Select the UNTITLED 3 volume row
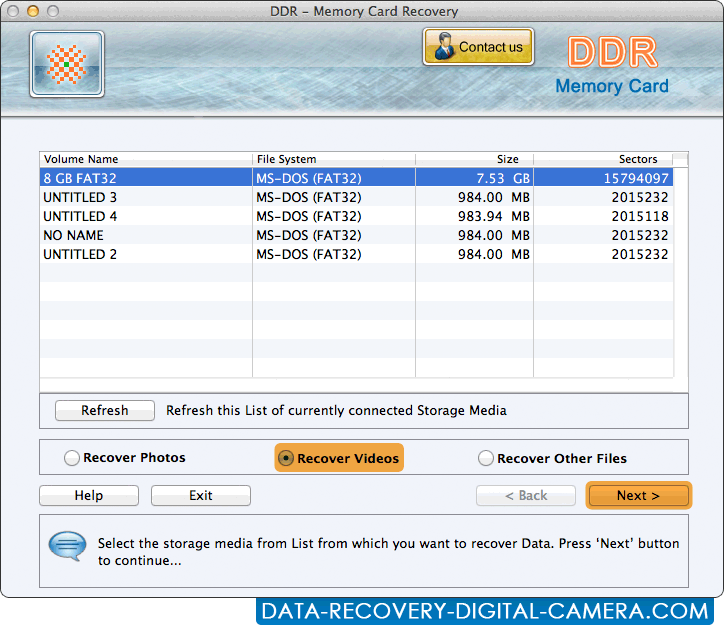 [356, 197]
